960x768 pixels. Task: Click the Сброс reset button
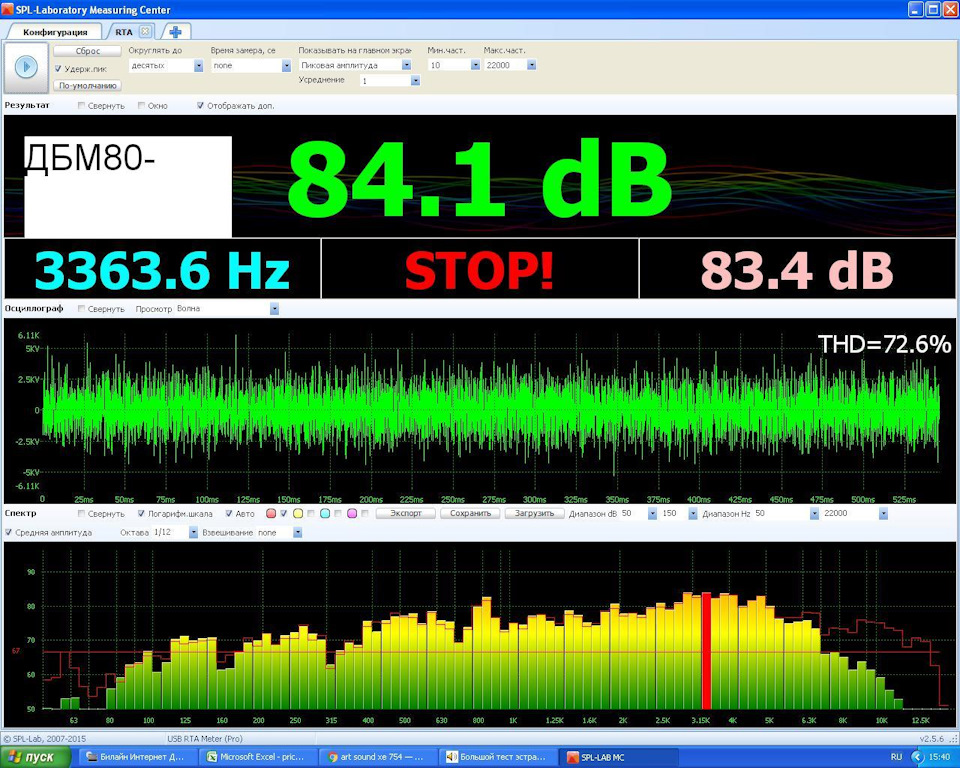tap(88, 51)
